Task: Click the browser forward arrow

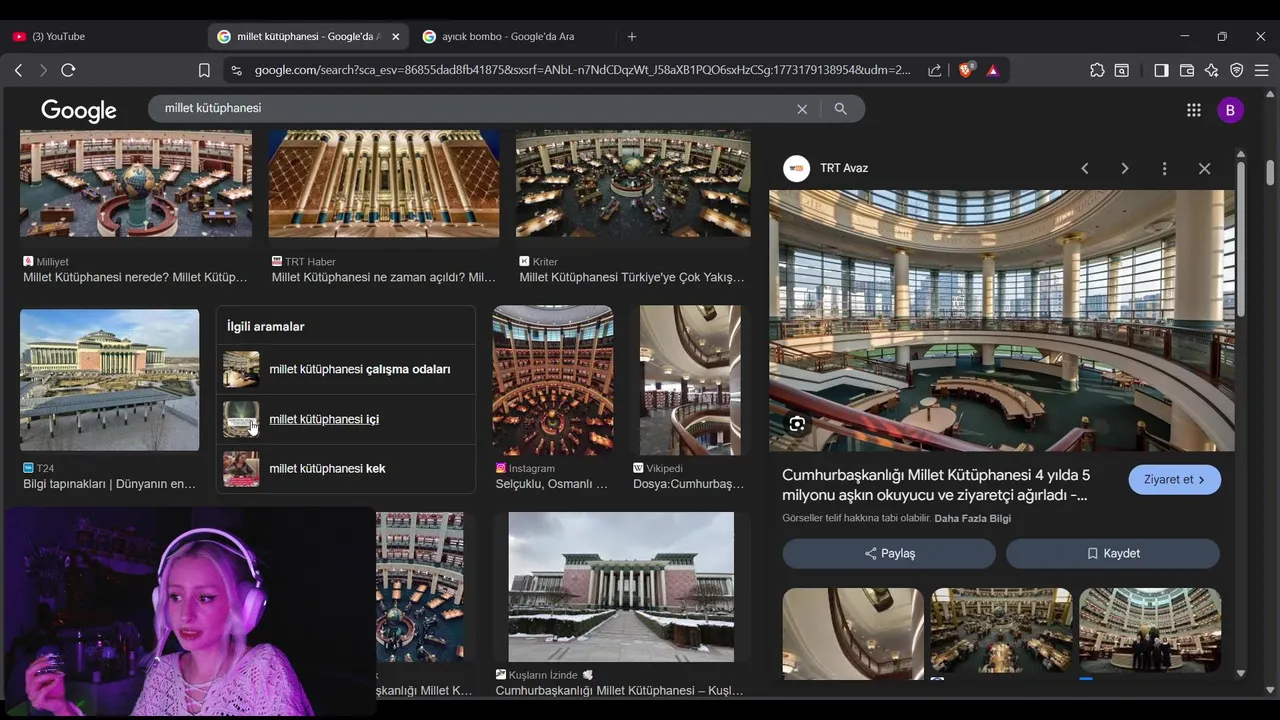Action: pos(43,70)
